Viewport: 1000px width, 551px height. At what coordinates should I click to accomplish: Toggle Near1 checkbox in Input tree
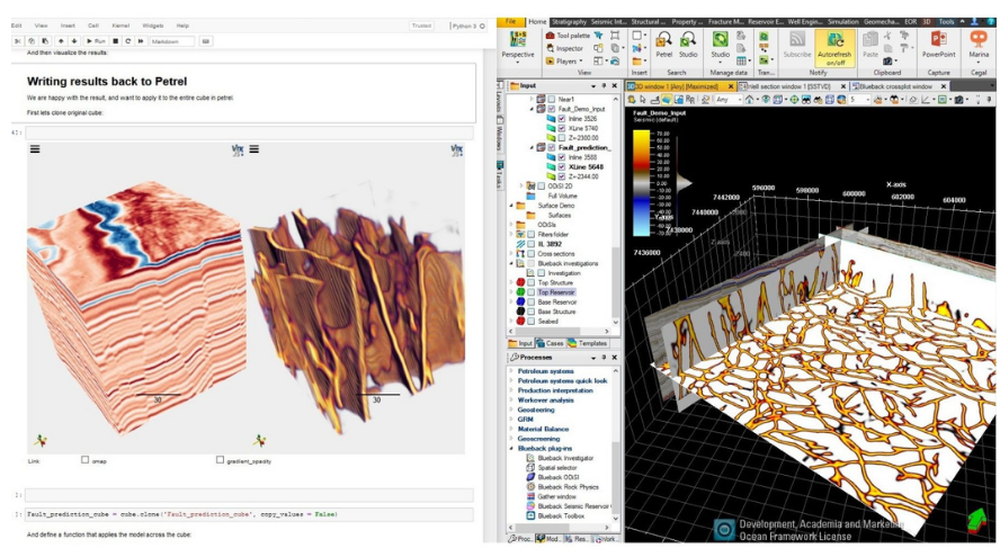pos(552,99)
